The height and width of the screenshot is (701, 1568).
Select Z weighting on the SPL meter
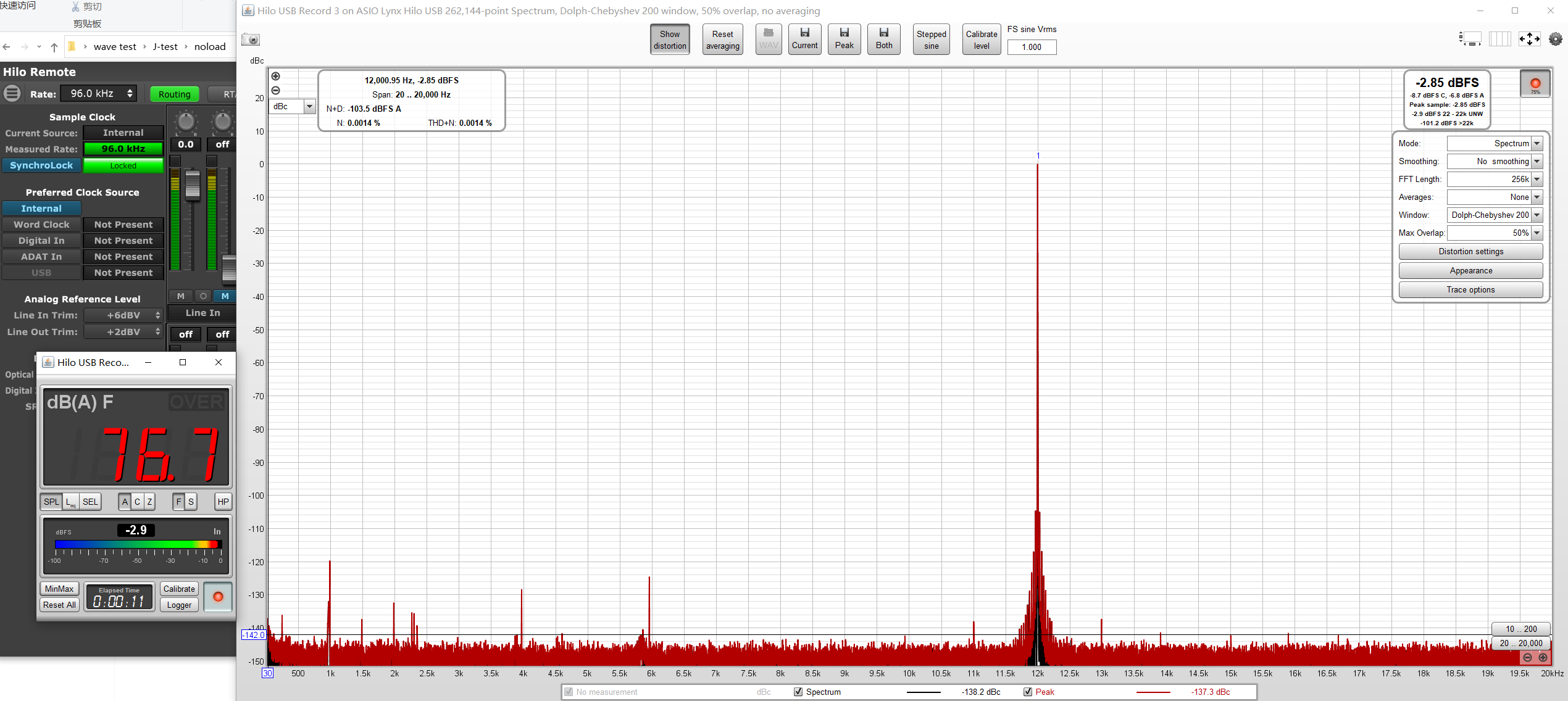[149, 502]
